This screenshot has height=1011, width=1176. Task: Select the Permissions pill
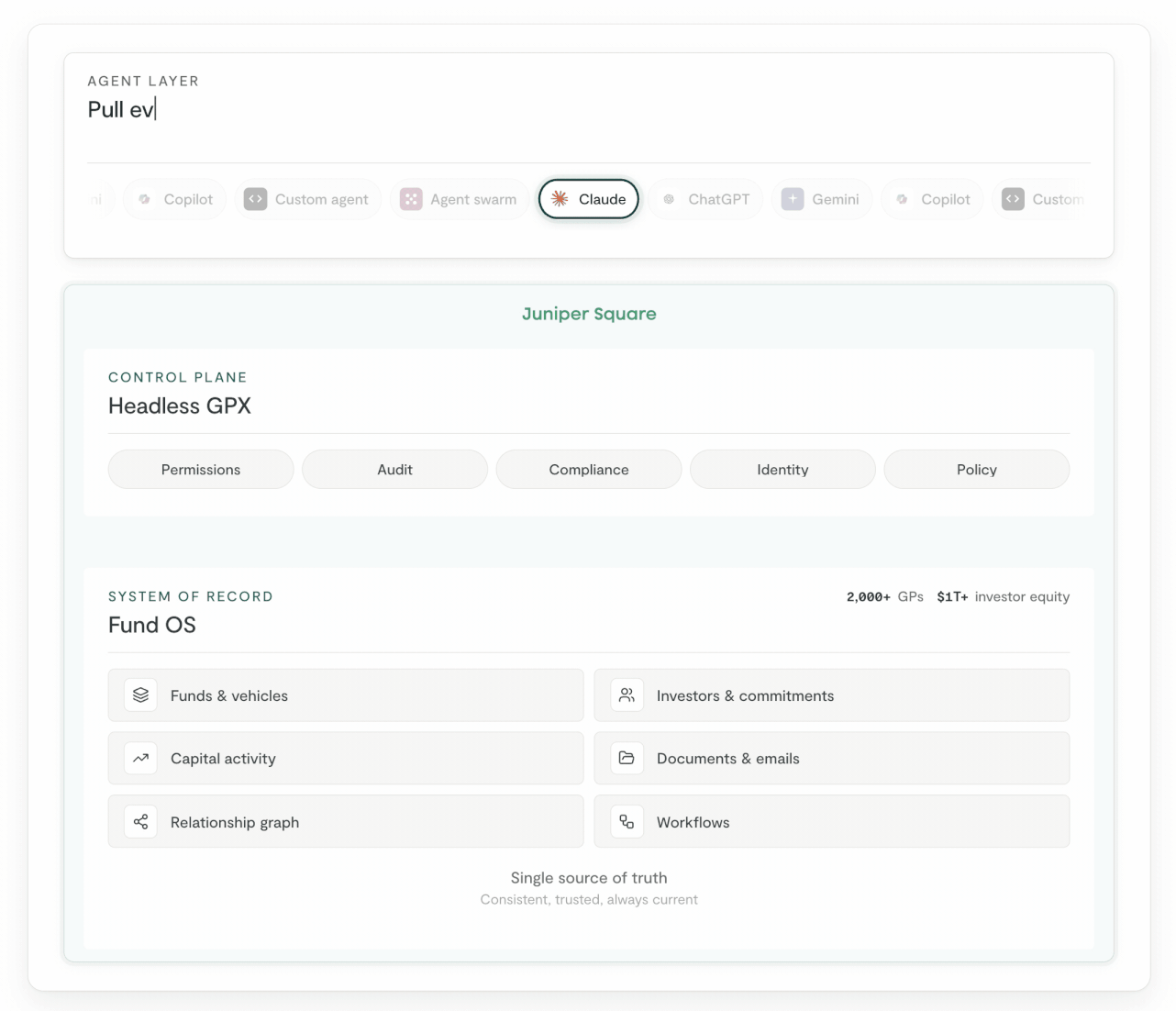click(201, 470)
